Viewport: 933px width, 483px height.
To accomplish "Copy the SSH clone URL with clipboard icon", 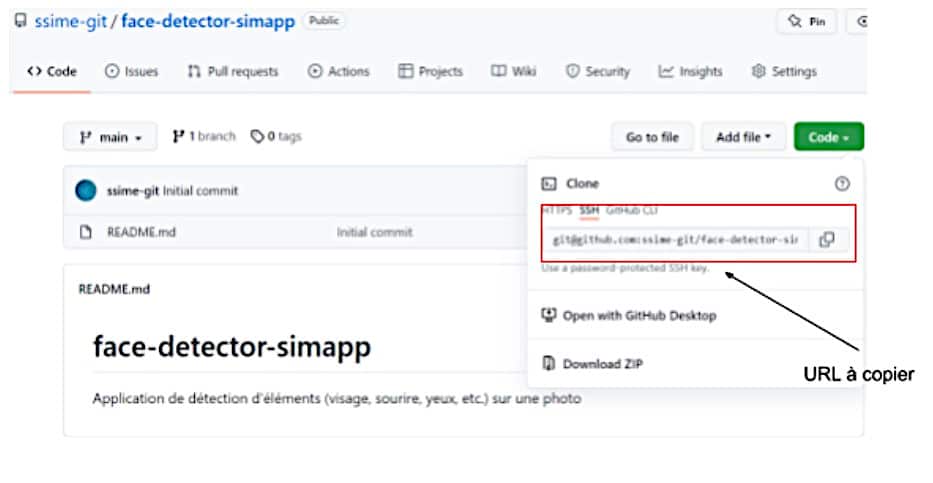I will 826,240.
